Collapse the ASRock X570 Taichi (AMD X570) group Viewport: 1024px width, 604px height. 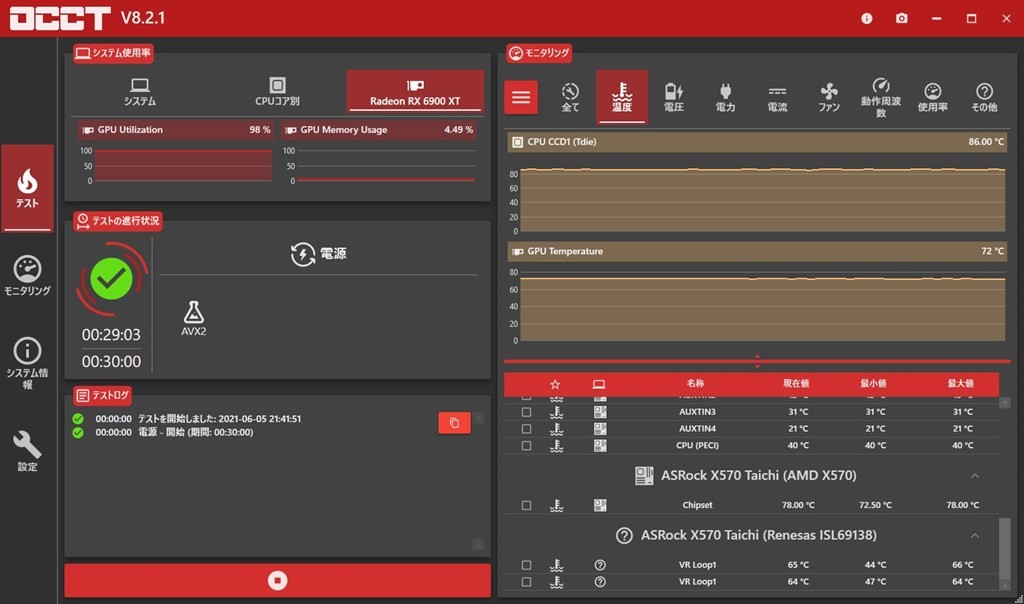tap(975, 475)
